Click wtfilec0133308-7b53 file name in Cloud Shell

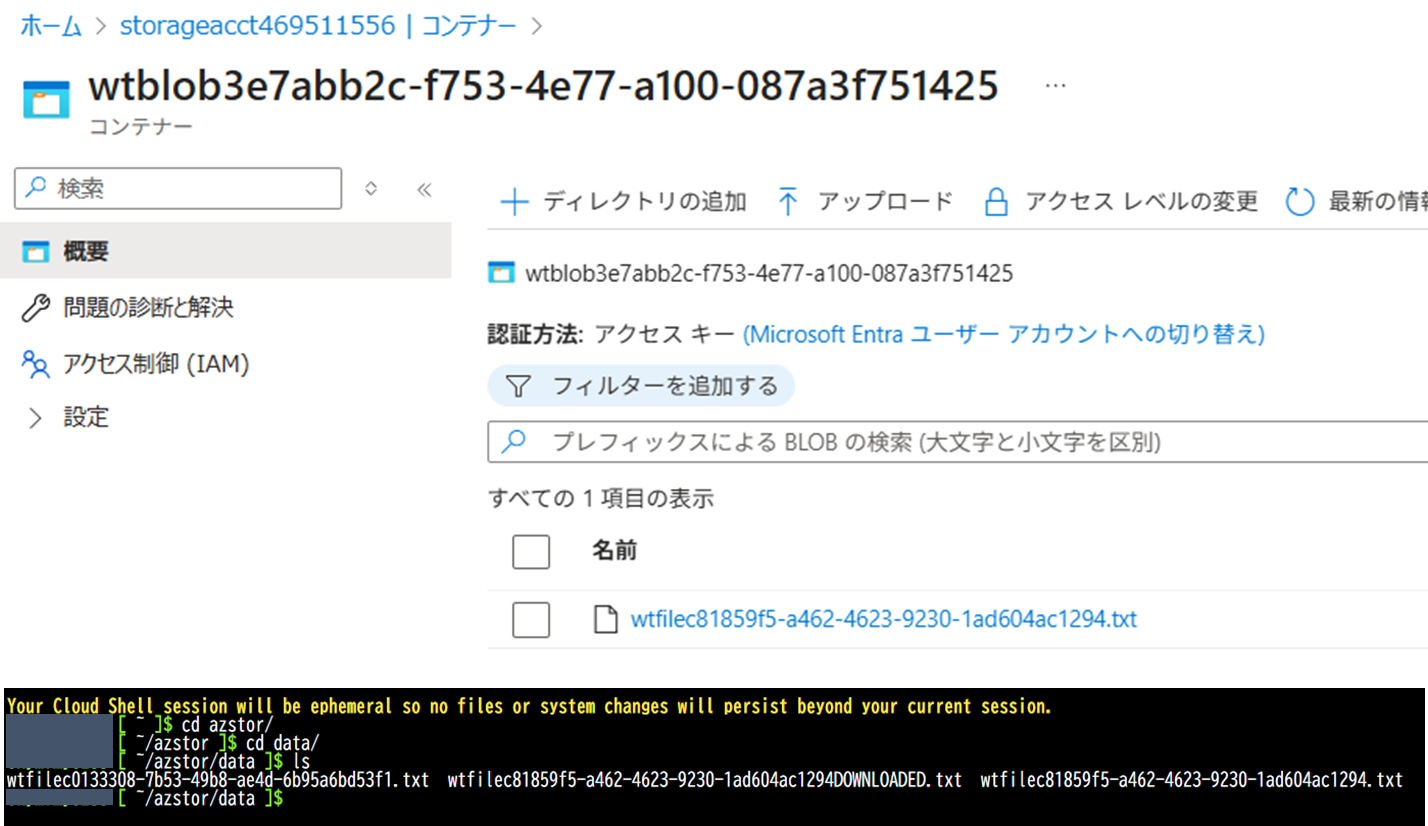pyautogui.click(x=217, y=780)
